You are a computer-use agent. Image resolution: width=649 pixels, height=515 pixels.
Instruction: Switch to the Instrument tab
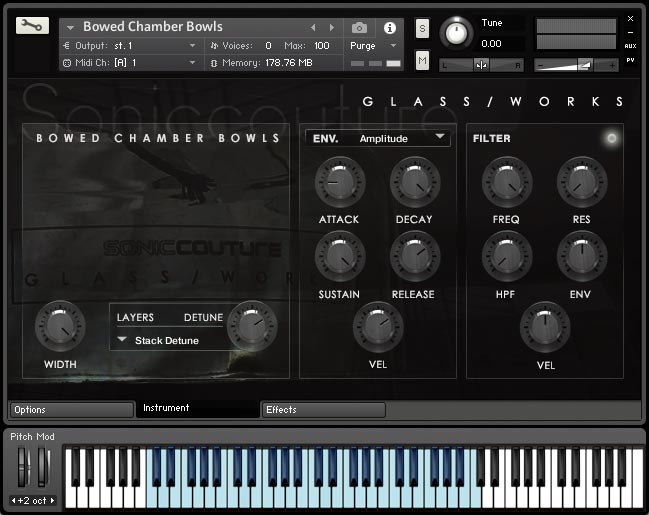click(197, 408)
